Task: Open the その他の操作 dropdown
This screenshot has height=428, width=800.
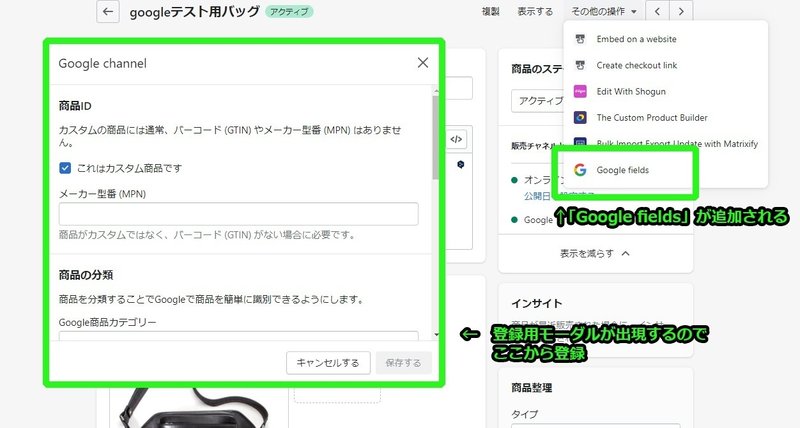Action: [603, 11]
